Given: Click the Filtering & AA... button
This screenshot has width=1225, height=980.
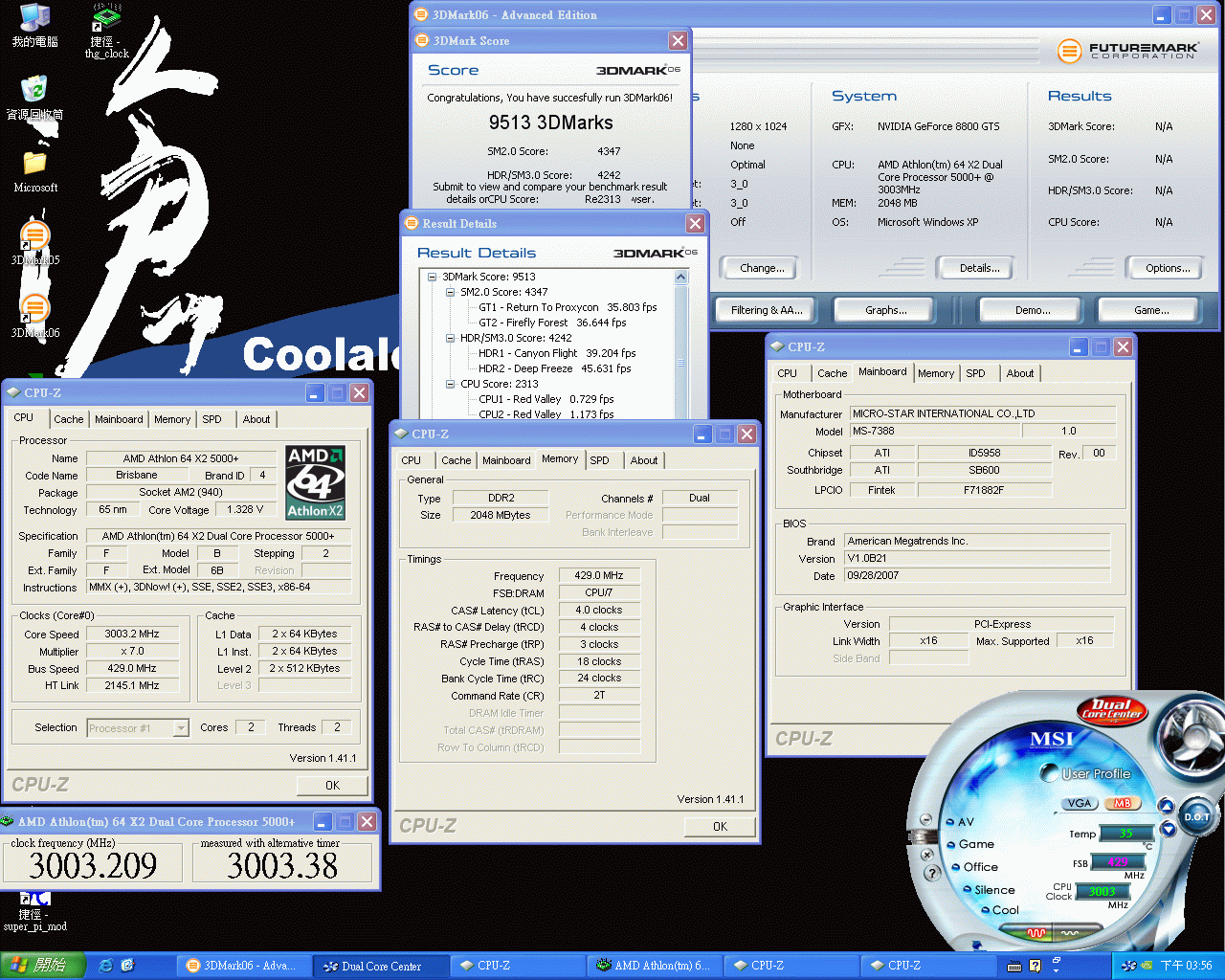Looking at the screenshot, I should [x=766, y=310].
